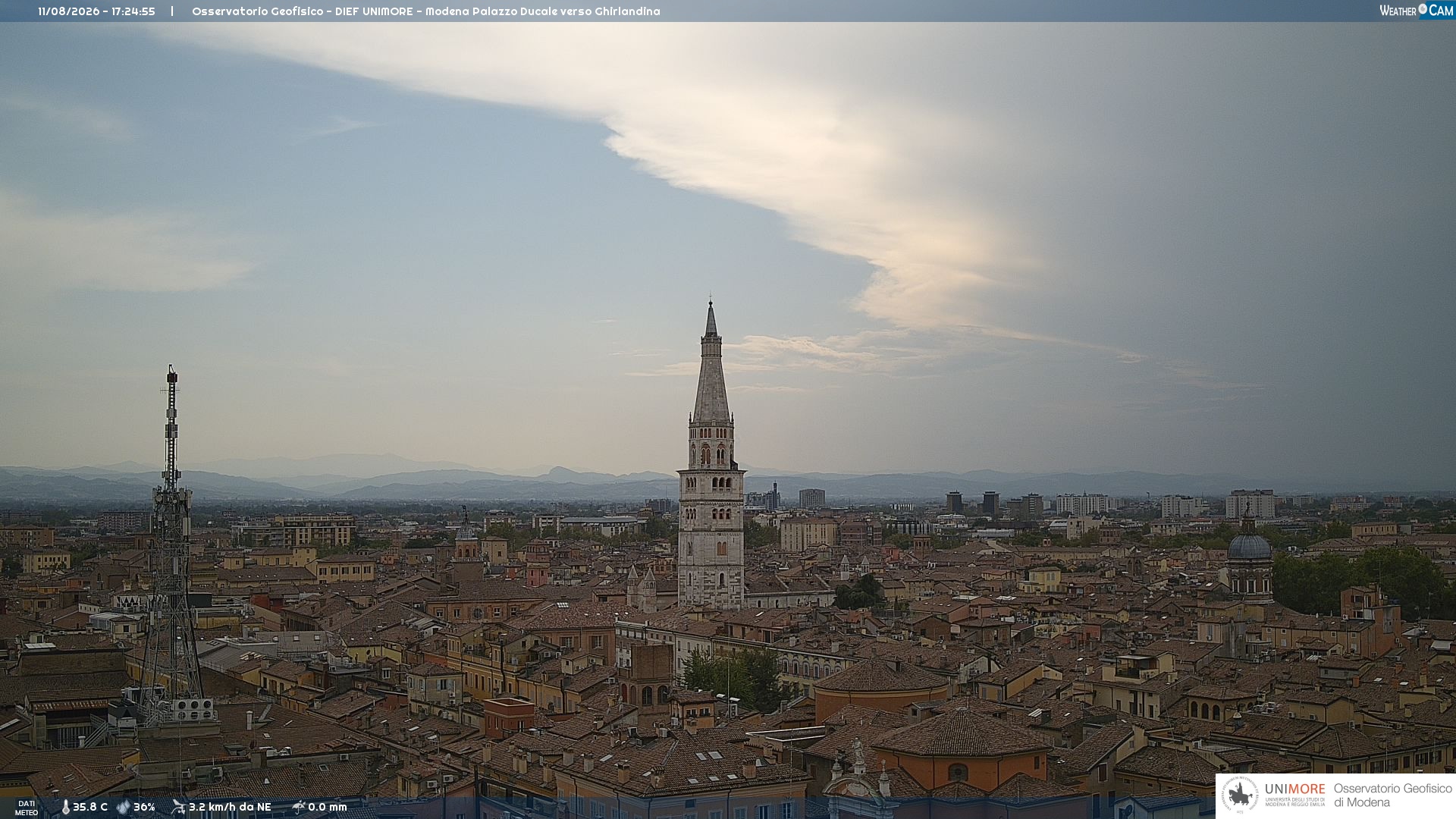This screenshot has height=819, width=1456.
Task: Click the Osservatorio Geofisico di Modena text
Action: point(1392,795)
